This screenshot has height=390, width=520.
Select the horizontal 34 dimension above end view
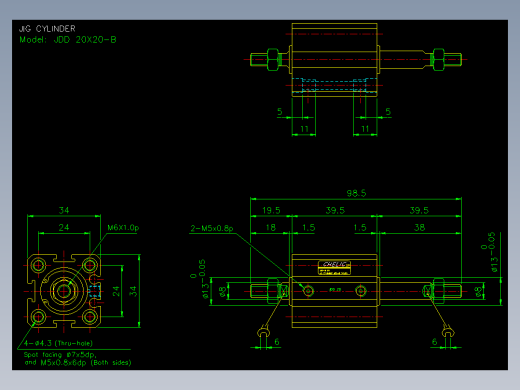[64, 210]
